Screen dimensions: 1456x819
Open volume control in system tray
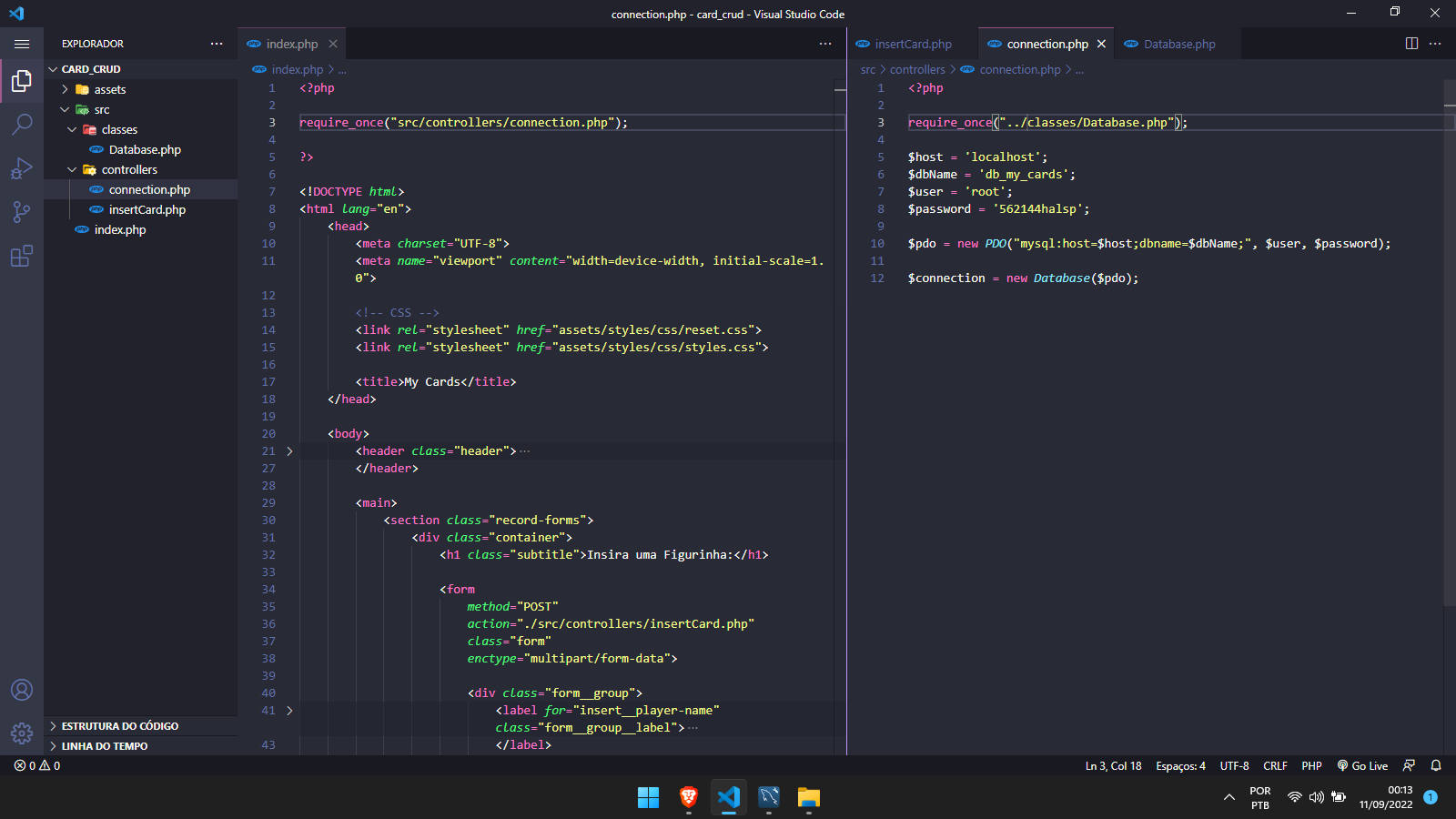(x=1317, y=797)
